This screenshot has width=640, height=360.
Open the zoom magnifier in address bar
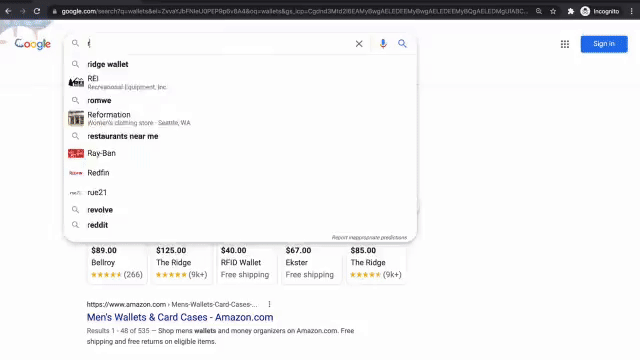(x=539, y=11)
